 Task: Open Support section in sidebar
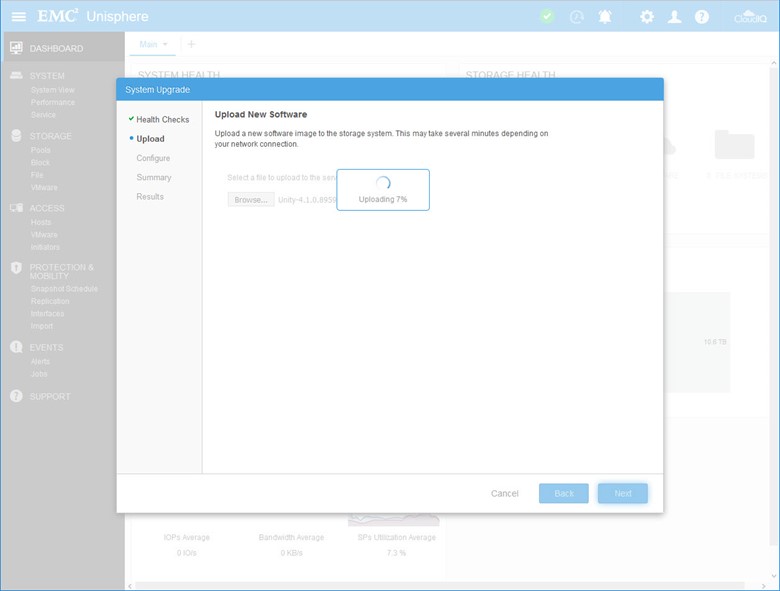[50, 396]
